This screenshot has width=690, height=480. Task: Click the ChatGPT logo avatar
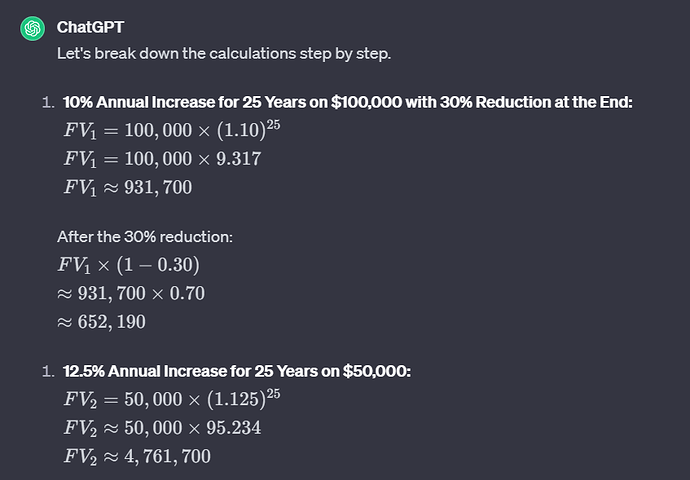[x=33, y=28]
